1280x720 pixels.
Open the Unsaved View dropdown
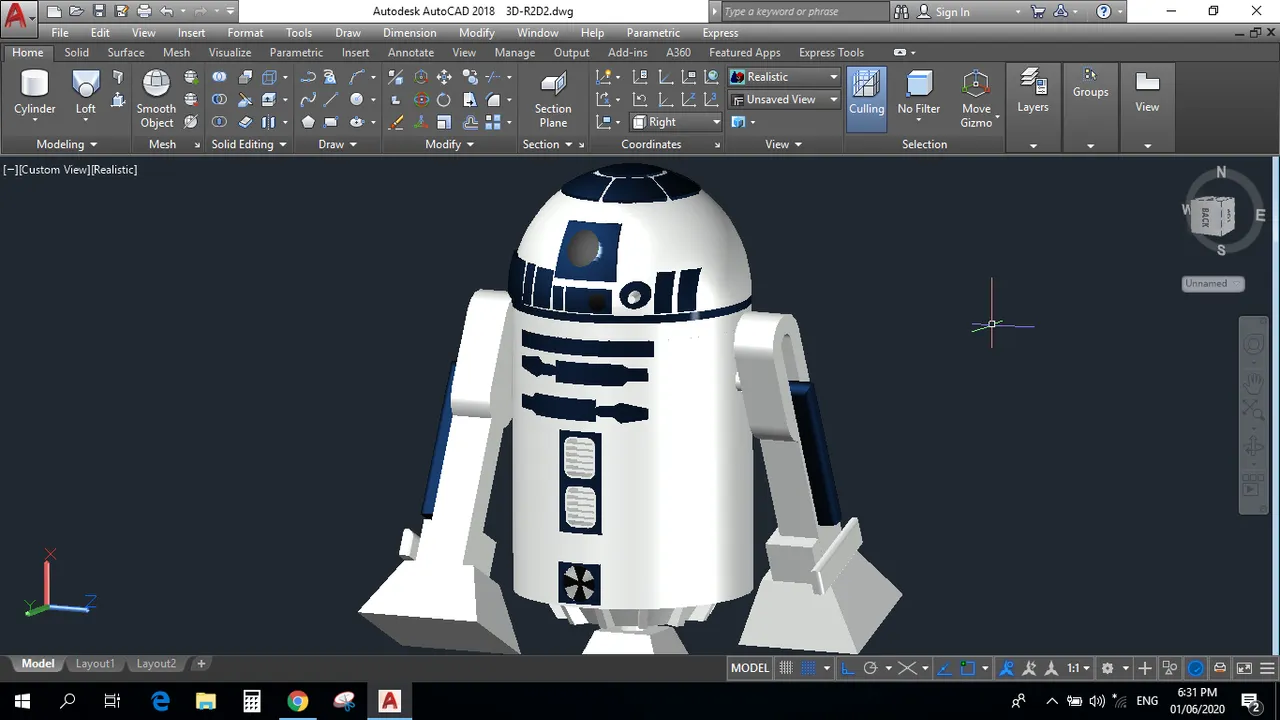click(x=784, y=99)
